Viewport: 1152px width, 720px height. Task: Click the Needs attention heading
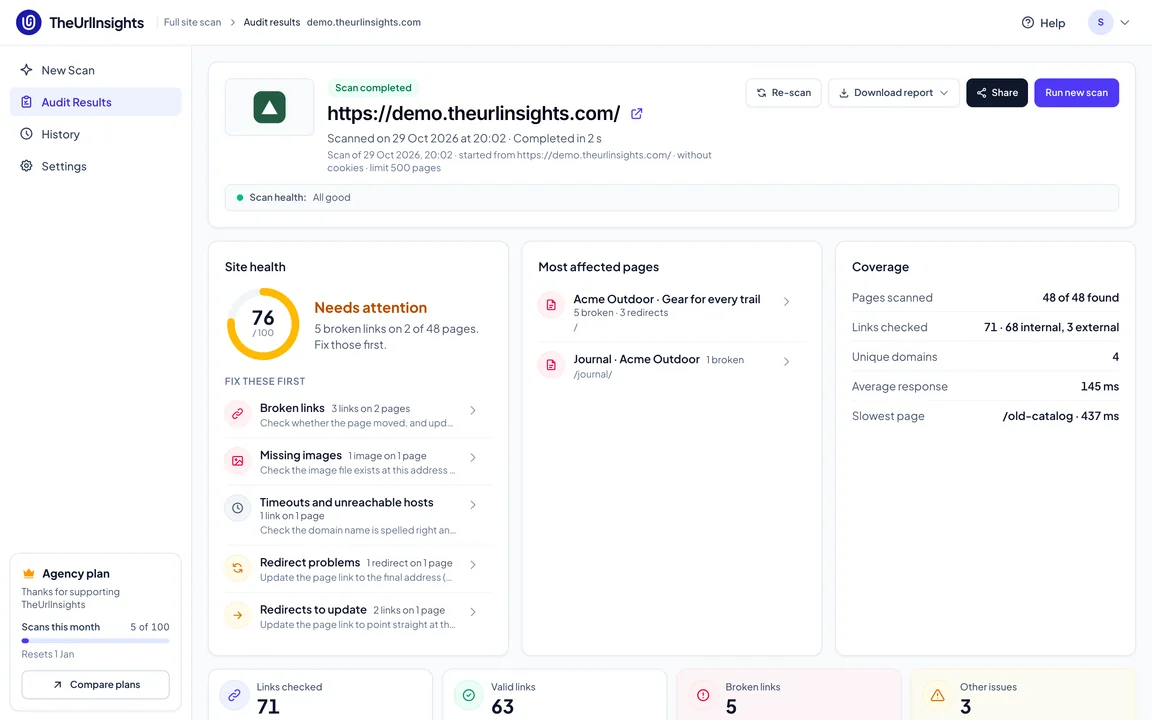coord(370,308)
